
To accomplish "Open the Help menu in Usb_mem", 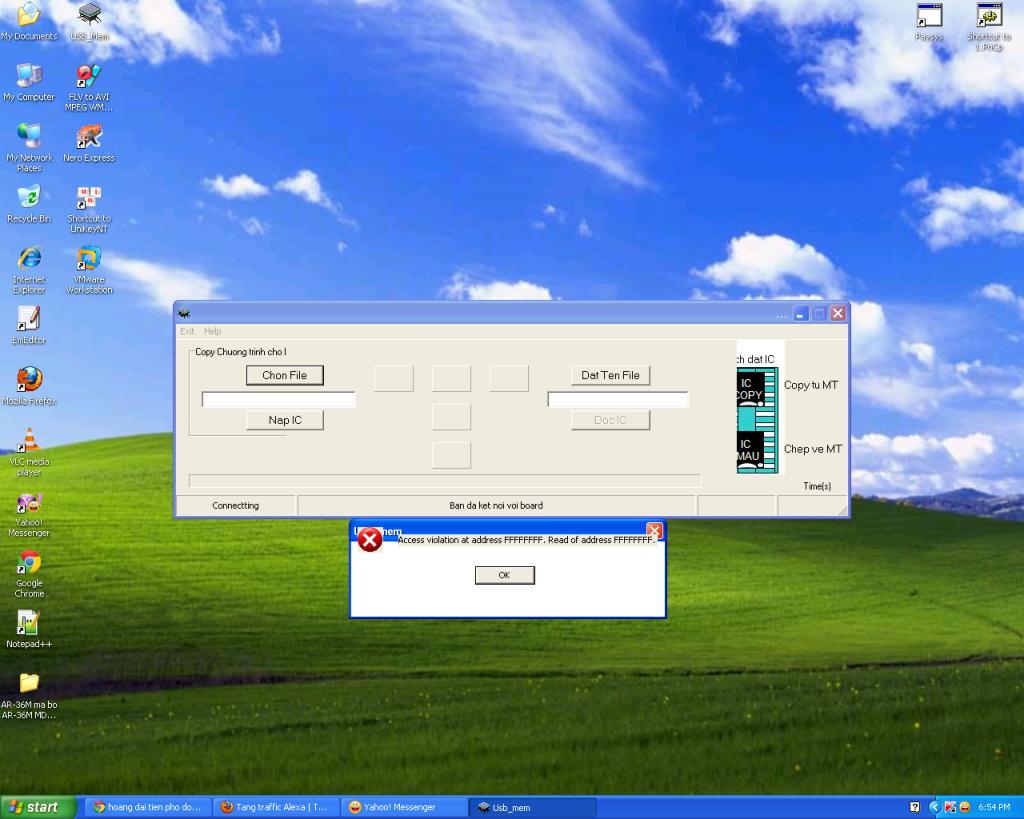I will 212,331.
